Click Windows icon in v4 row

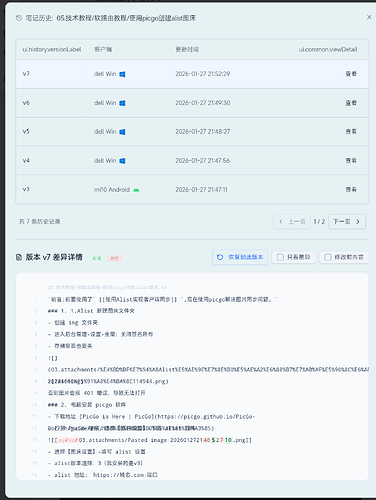coord(122,161)
